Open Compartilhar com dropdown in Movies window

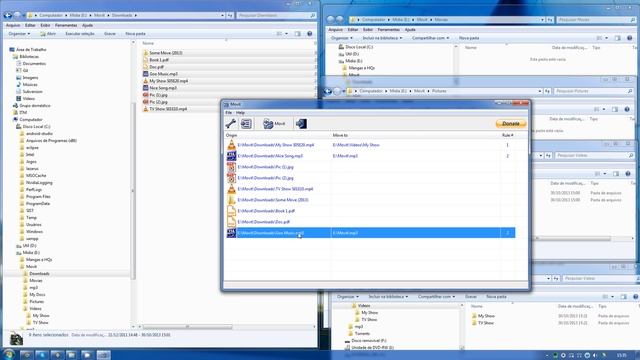point(430,38)
